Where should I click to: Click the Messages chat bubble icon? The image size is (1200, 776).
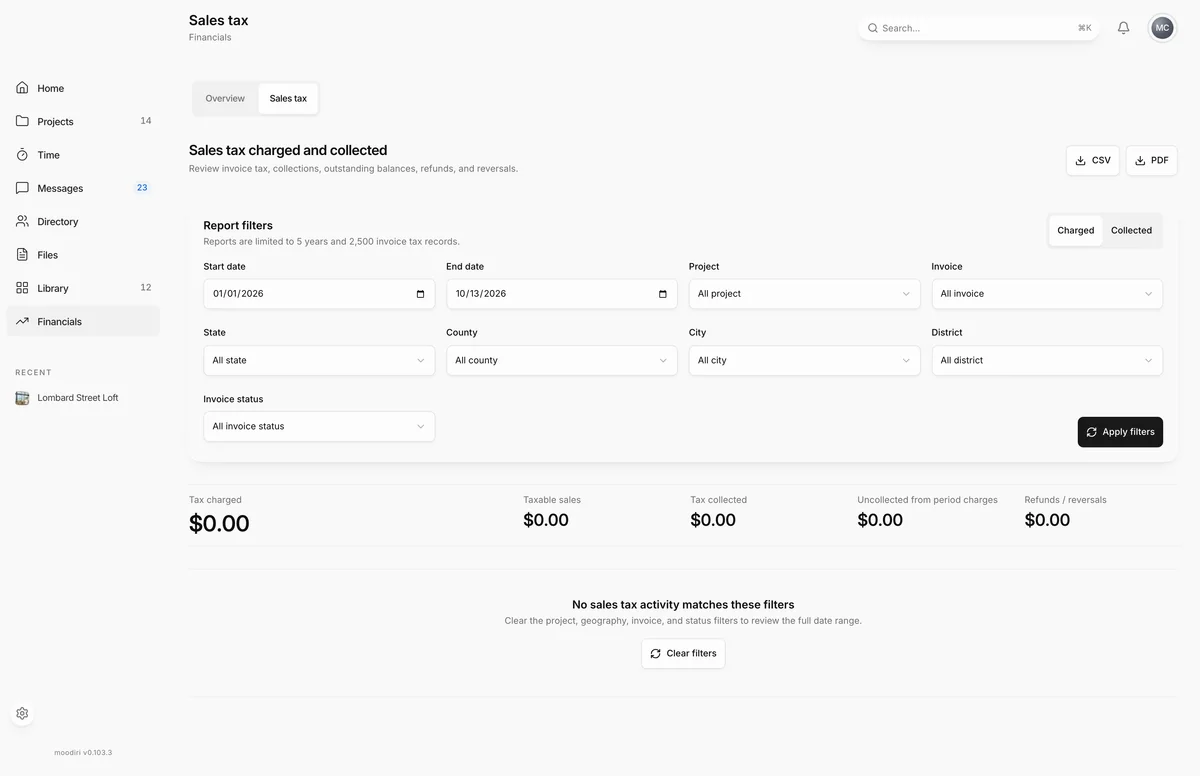pyautogui.click(x=22, y=188)
